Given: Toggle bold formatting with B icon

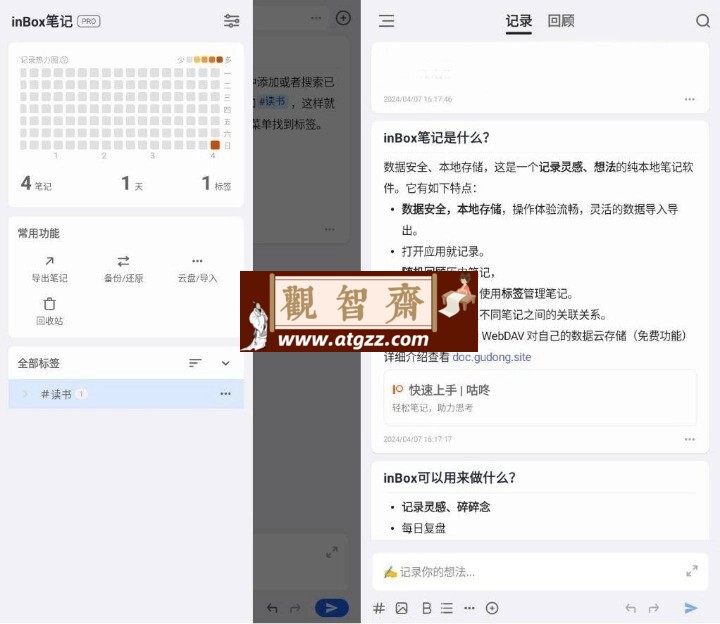Looking at the screenshot, I should (x=427, y=608).
